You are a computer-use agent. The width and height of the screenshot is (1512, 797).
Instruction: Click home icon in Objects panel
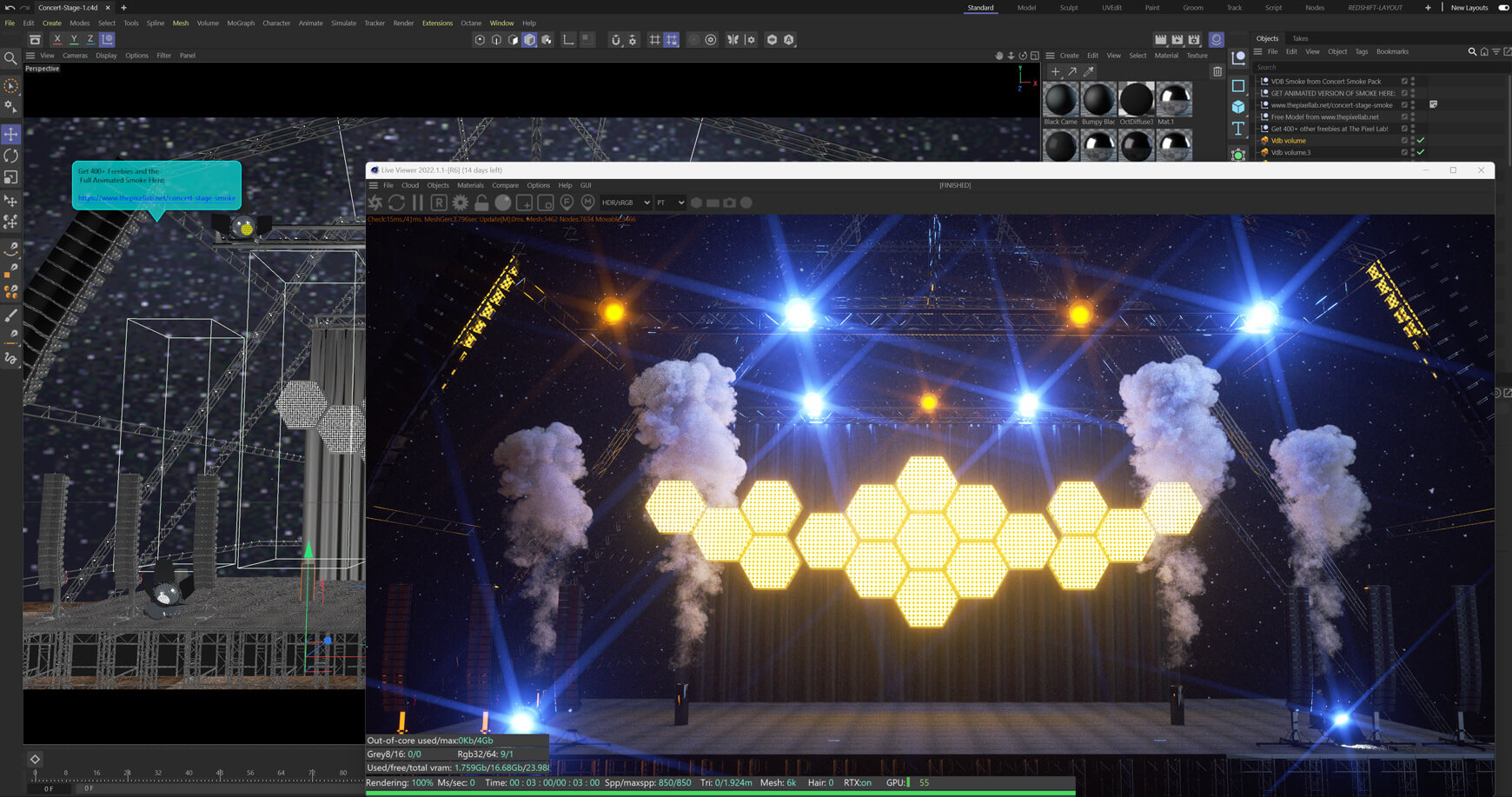(x=1484, y=51)
